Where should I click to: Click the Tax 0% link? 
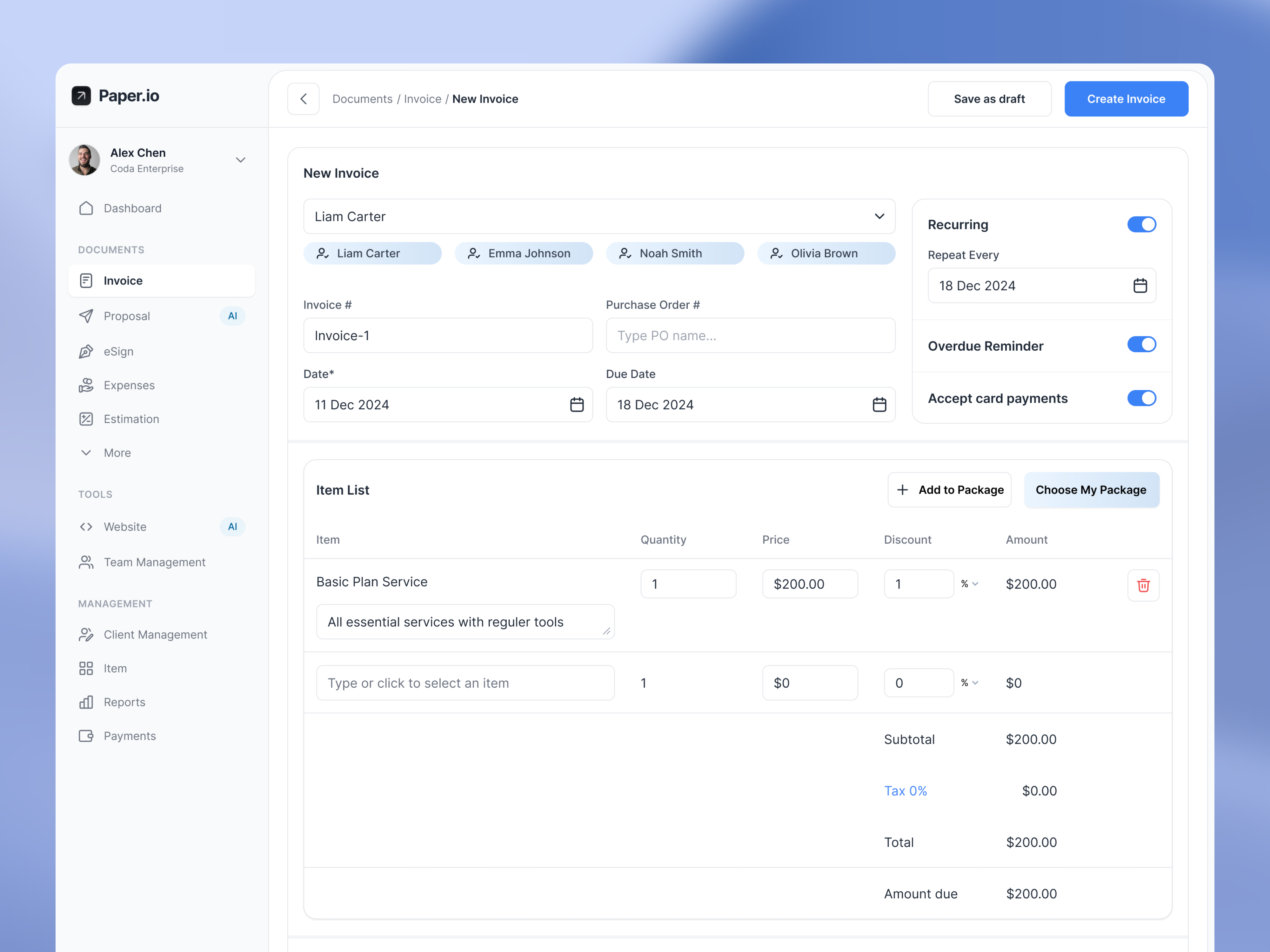coord(906,790)
